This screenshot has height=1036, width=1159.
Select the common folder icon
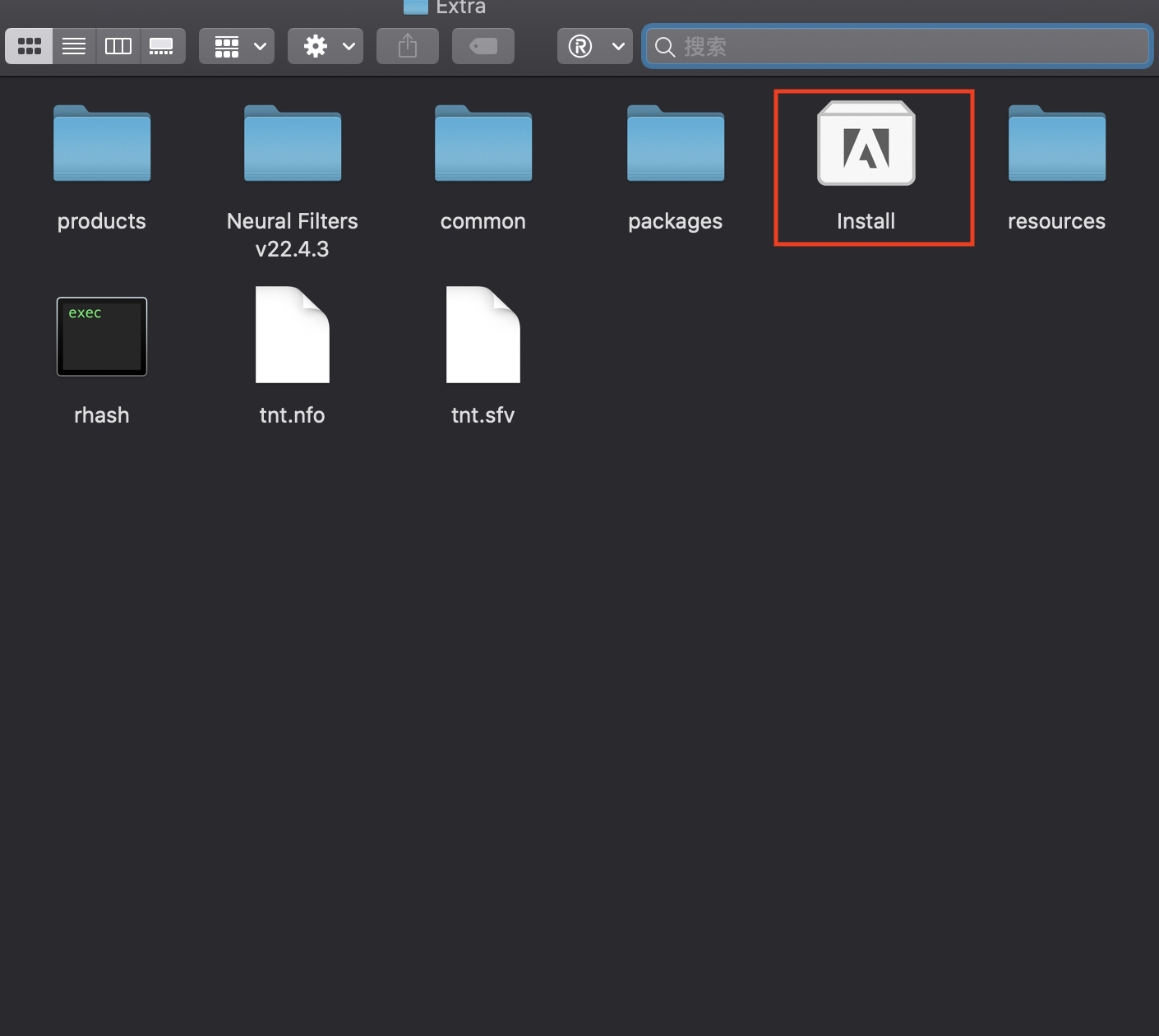[483, 143]
